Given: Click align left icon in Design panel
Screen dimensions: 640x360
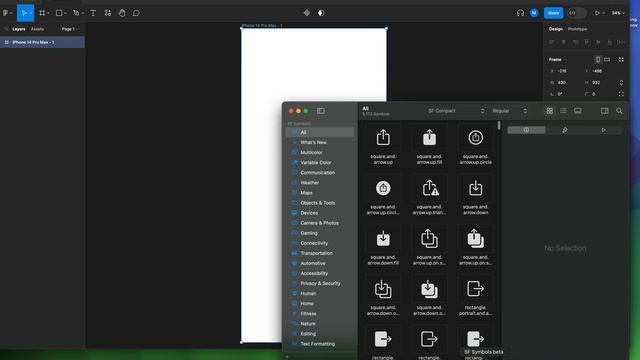Looking at the screenshot, I should tap(552, 42).
